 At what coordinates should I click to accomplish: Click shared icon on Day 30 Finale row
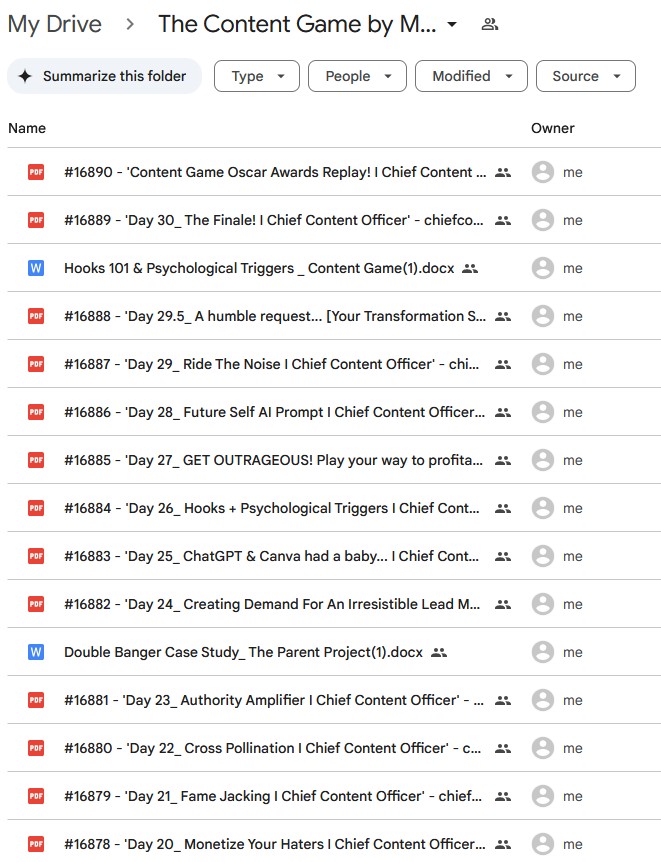coord(503,220)
